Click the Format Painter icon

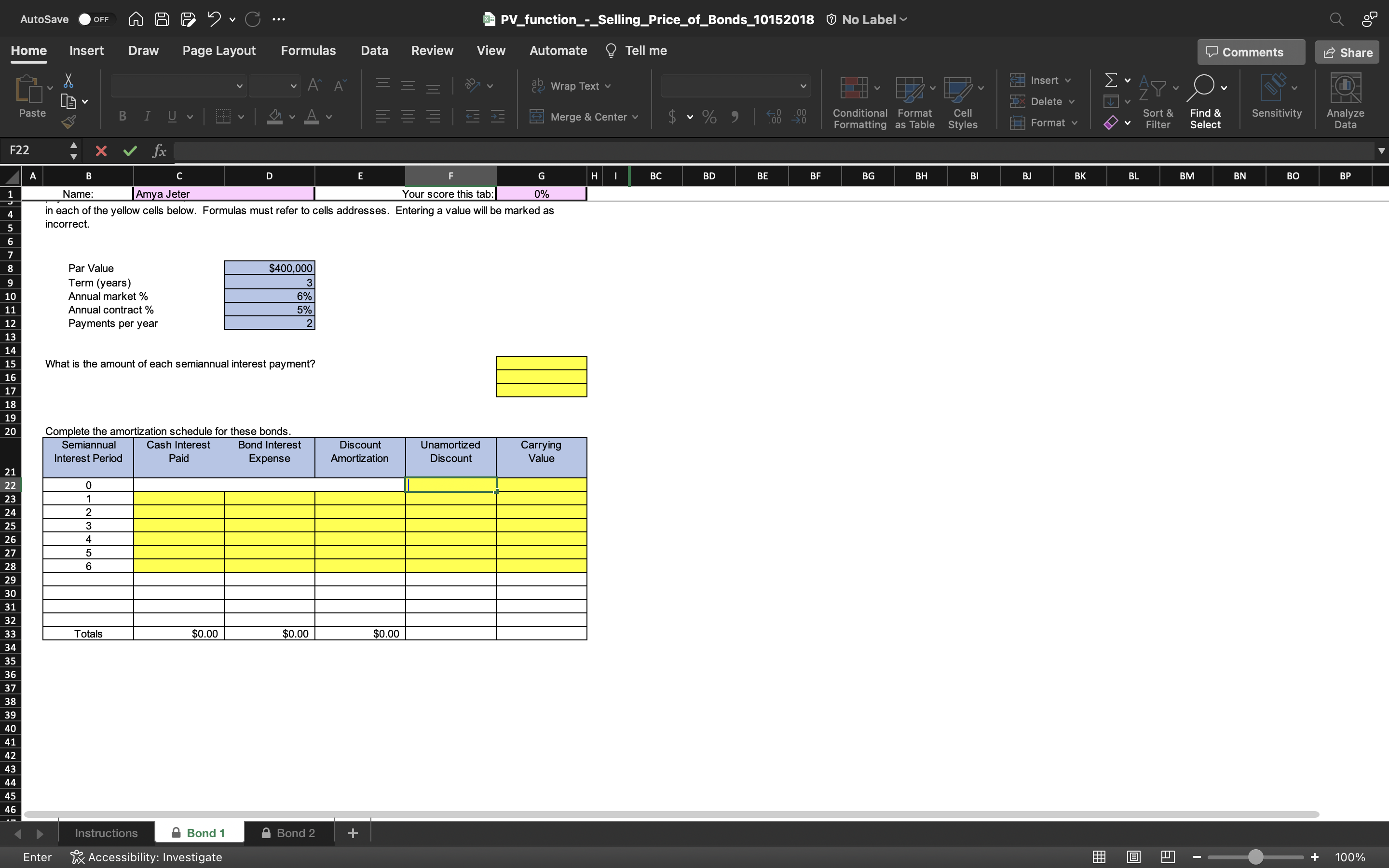point(68,121)
